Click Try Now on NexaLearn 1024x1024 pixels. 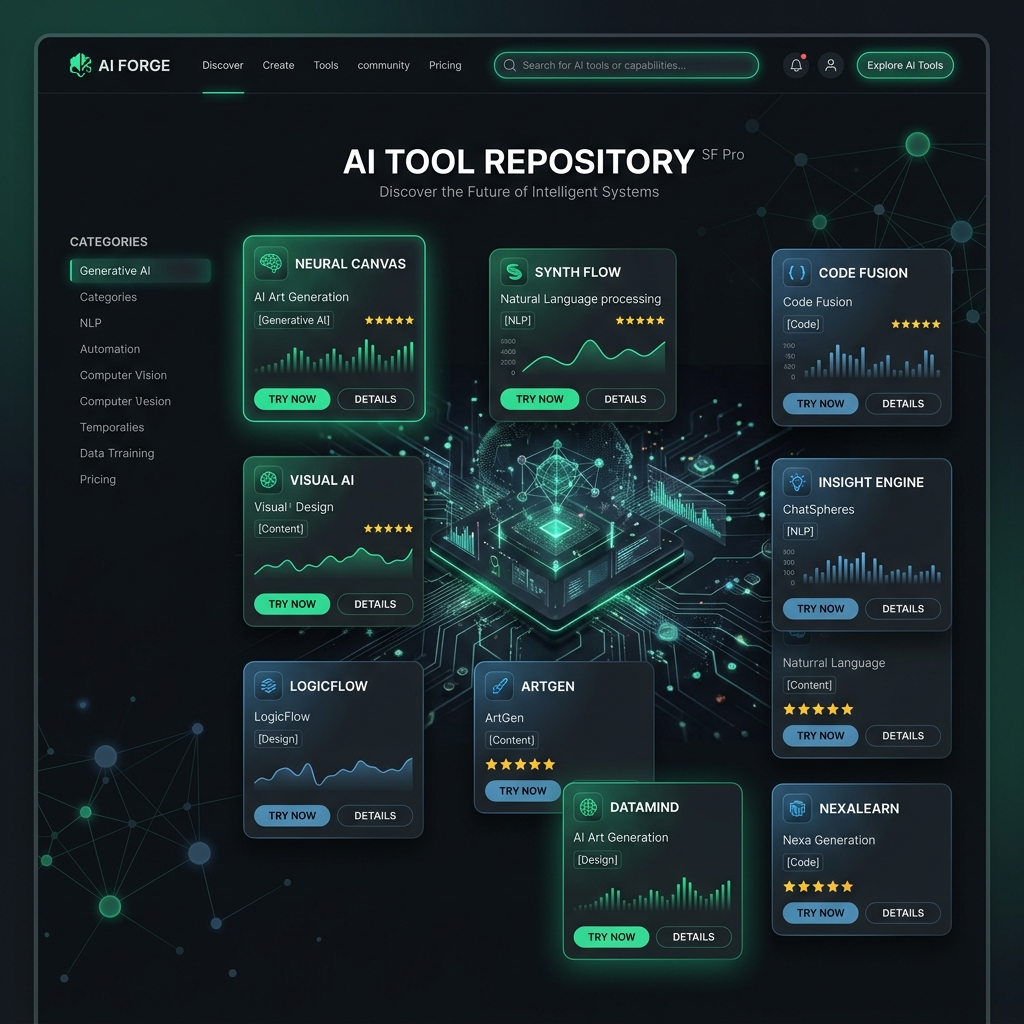pos(820,913)
